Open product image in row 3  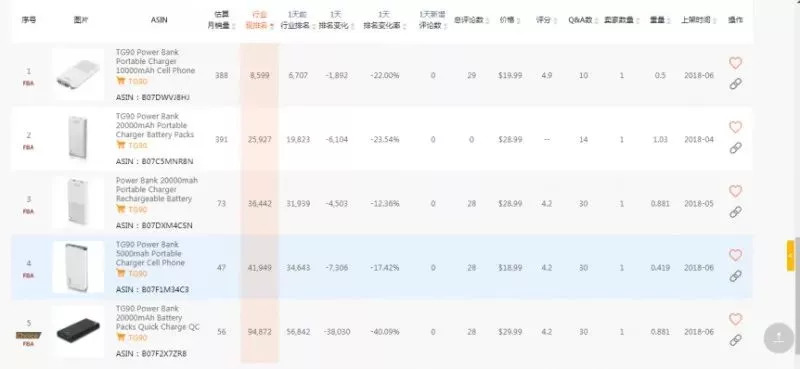(78, 203)
